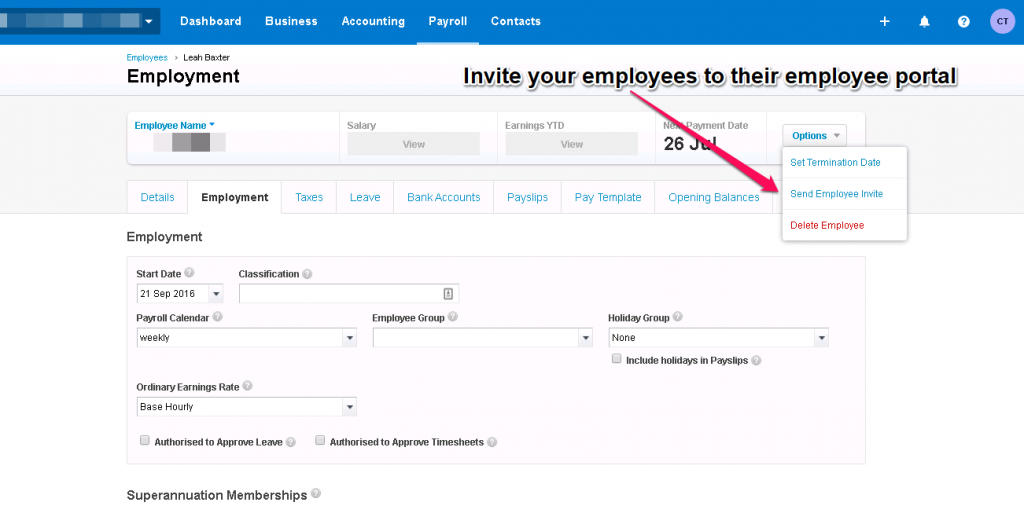
Task: Click help icon next to Employee Group
Action: (453, 317)
